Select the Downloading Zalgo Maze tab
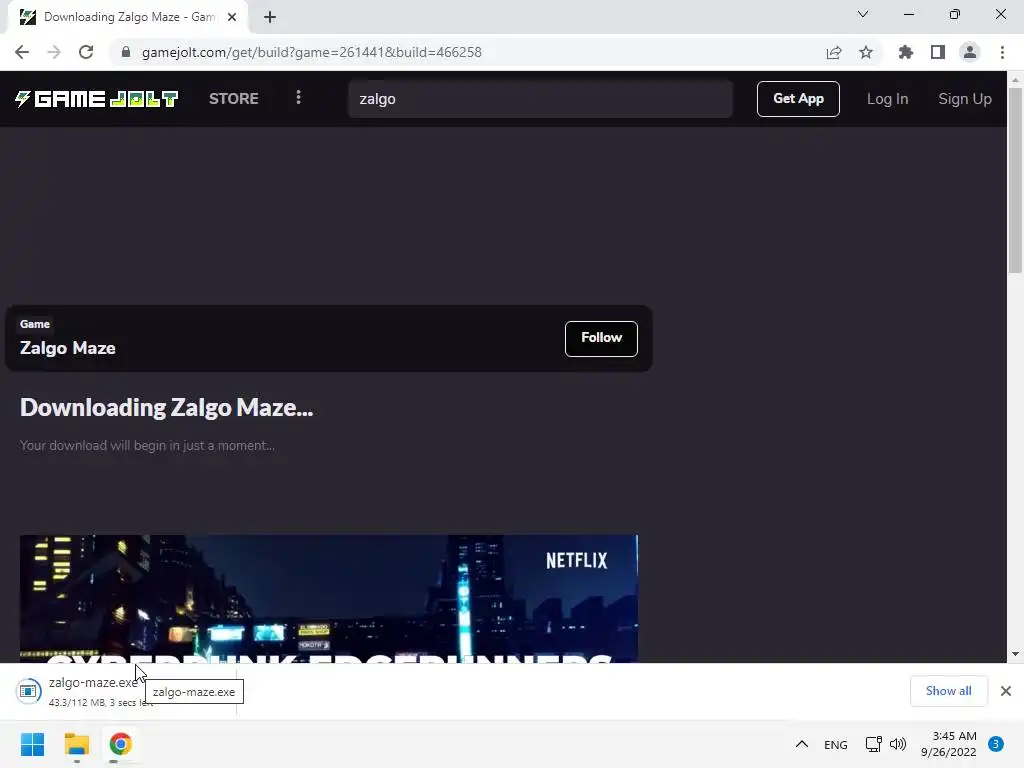The height and width of the screenshot is (768, 1024). coord(129,17)
